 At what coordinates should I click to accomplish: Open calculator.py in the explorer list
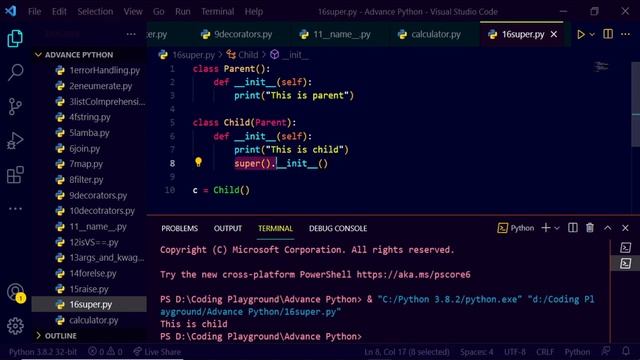point(89,320)
